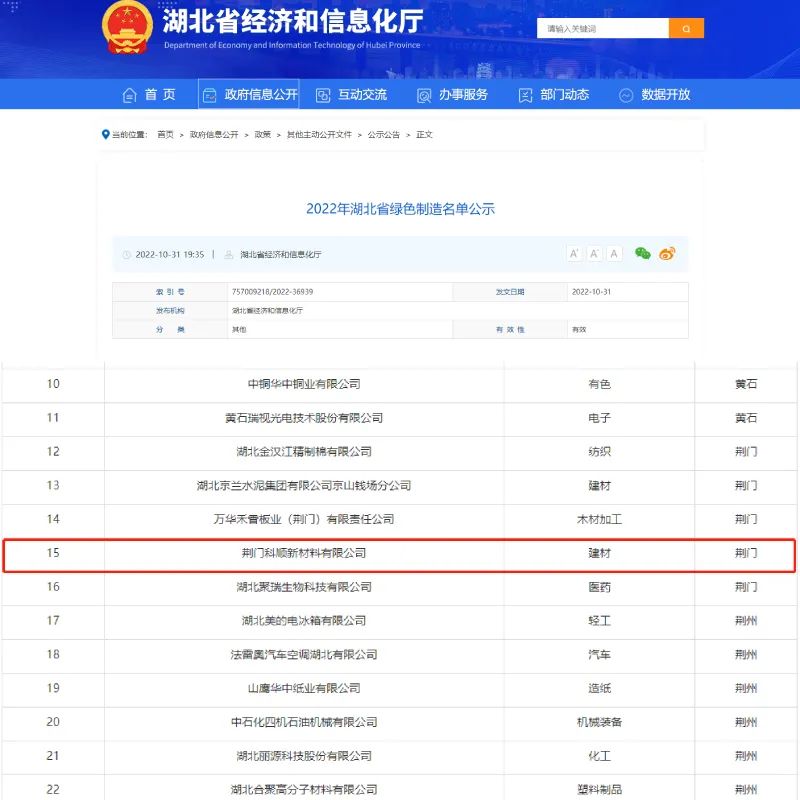Select row 万华禾香板业（荆门）有限责任公司
This screenshot has width=800, height=800.
coord(399,519)
